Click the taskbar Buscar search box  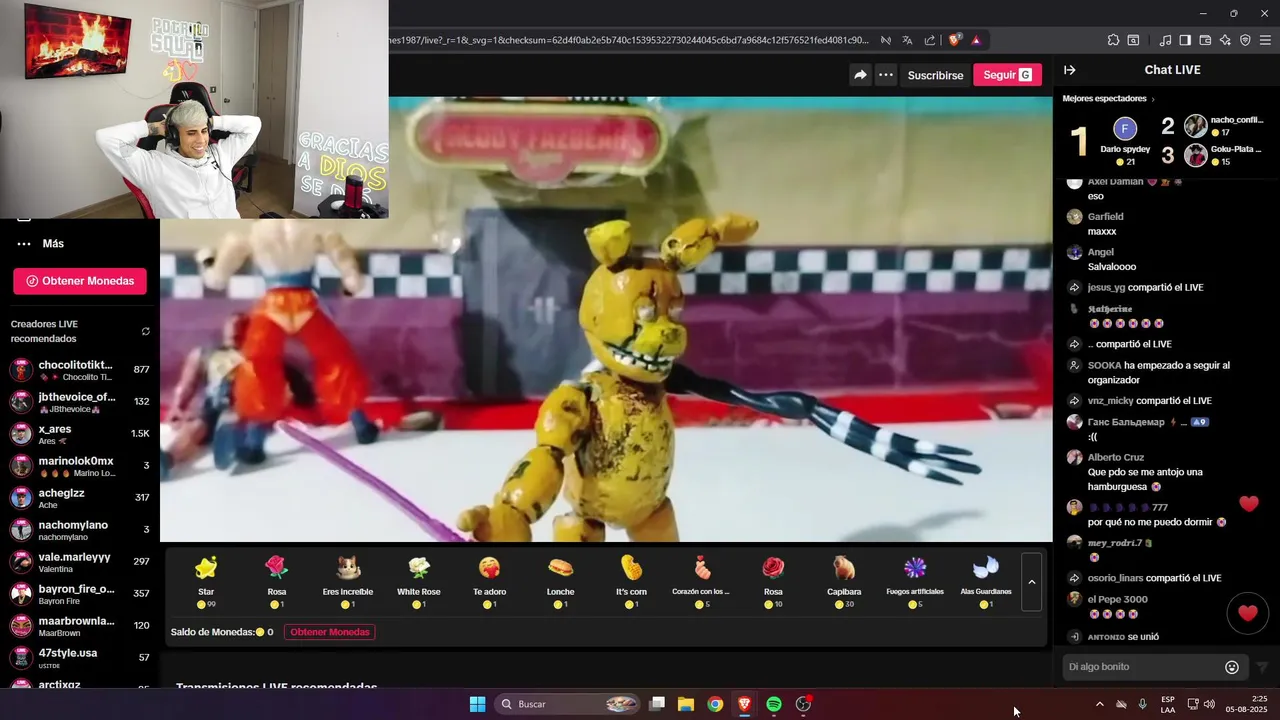(568, 704)
